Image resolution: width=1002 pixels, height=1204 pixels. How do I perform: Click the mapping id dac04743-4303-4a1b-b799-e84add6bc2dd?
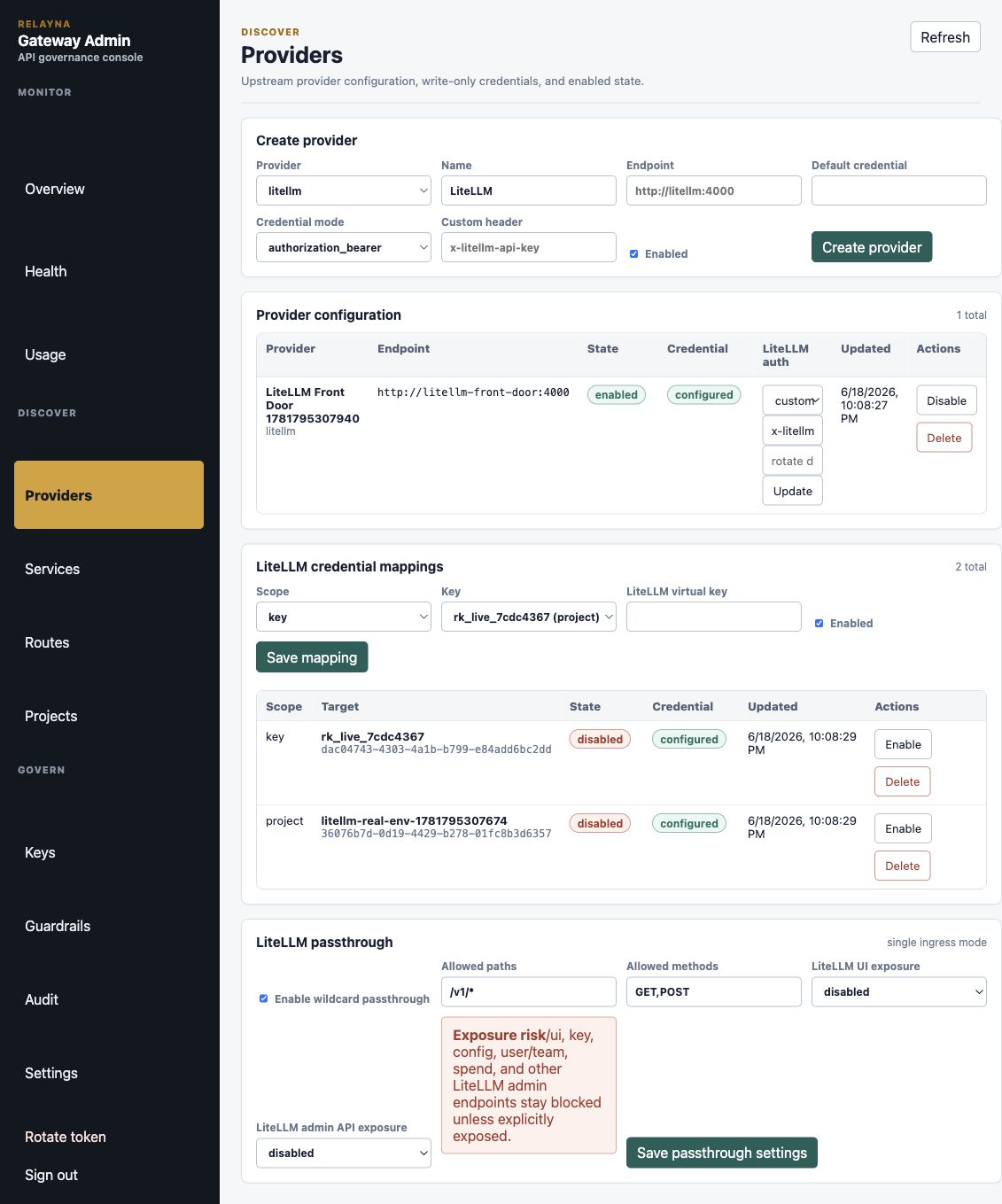pyautogui.click(x=436, y=750)
